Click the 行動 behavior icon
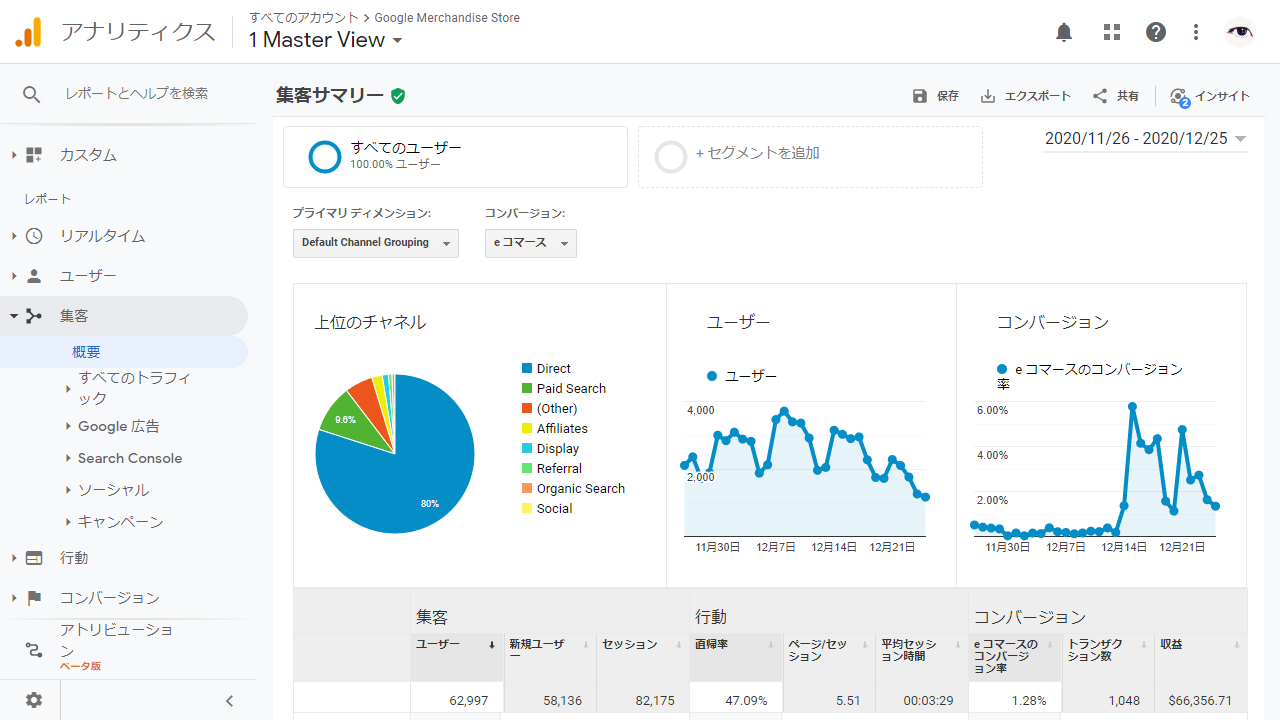This screenshot has height=720, width=1280. click(x=34, y=558)
